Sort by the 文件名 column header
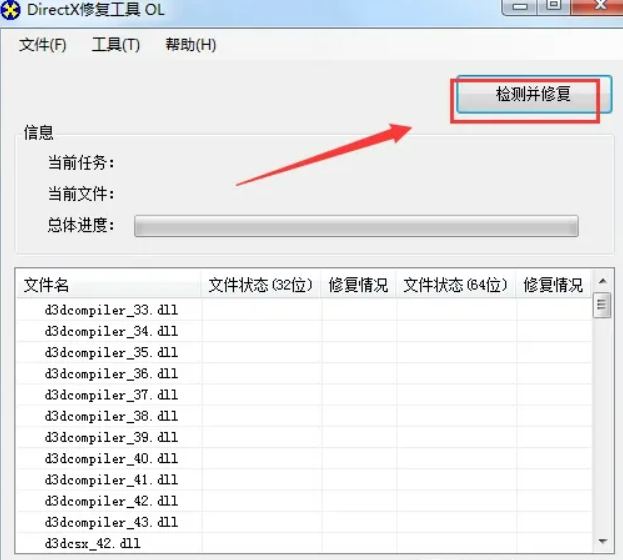The width and height of the screenshot is (623, 560). coord(108,285)
